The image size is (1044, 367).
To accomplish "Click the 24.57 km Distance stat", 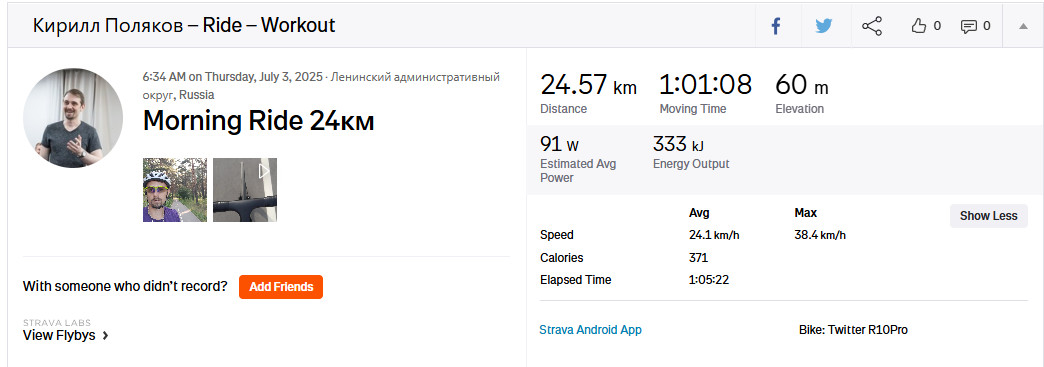I will tap(589, 93).
